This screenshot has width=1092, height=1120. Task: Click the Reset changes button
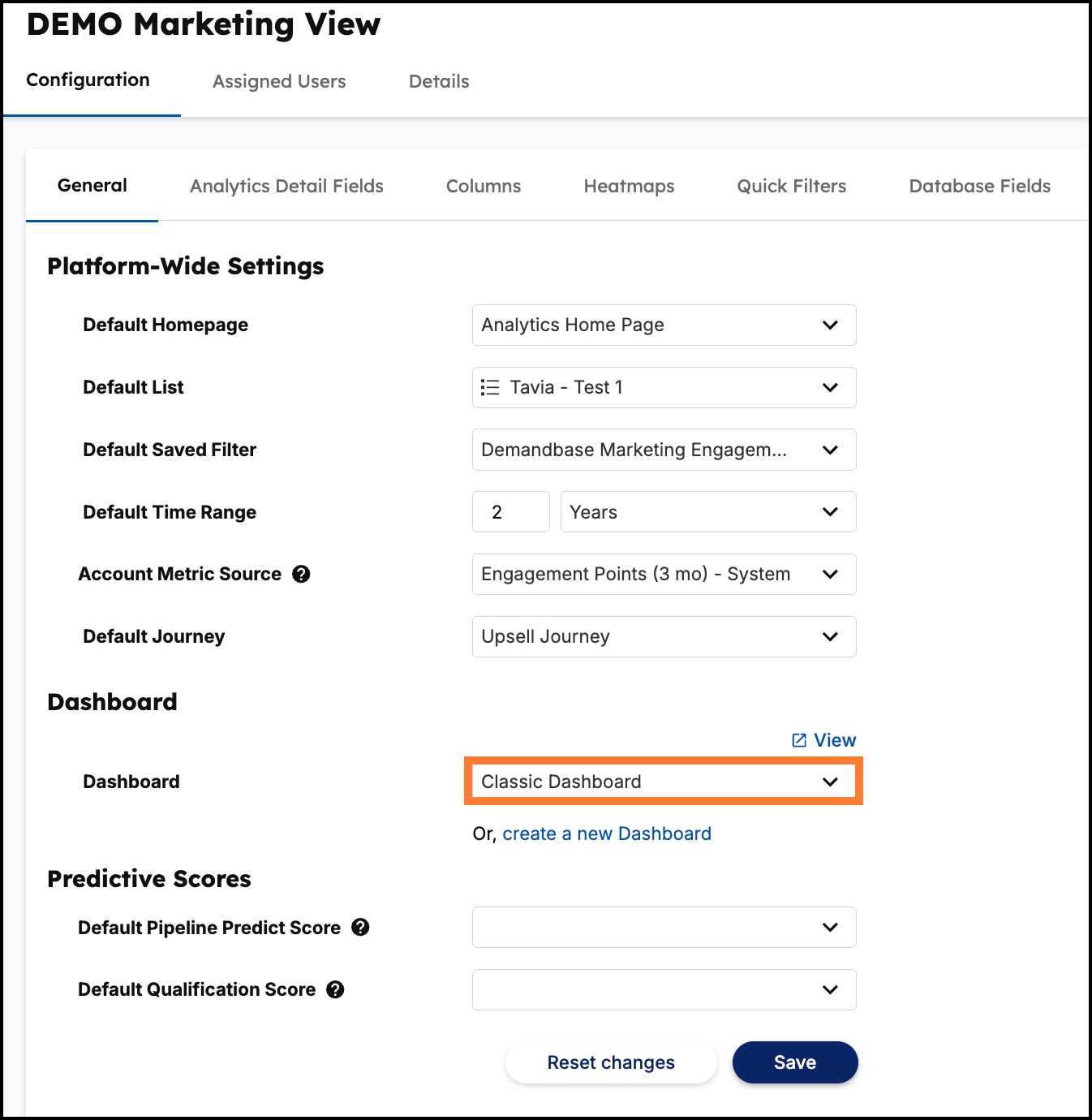(611, 1062)
